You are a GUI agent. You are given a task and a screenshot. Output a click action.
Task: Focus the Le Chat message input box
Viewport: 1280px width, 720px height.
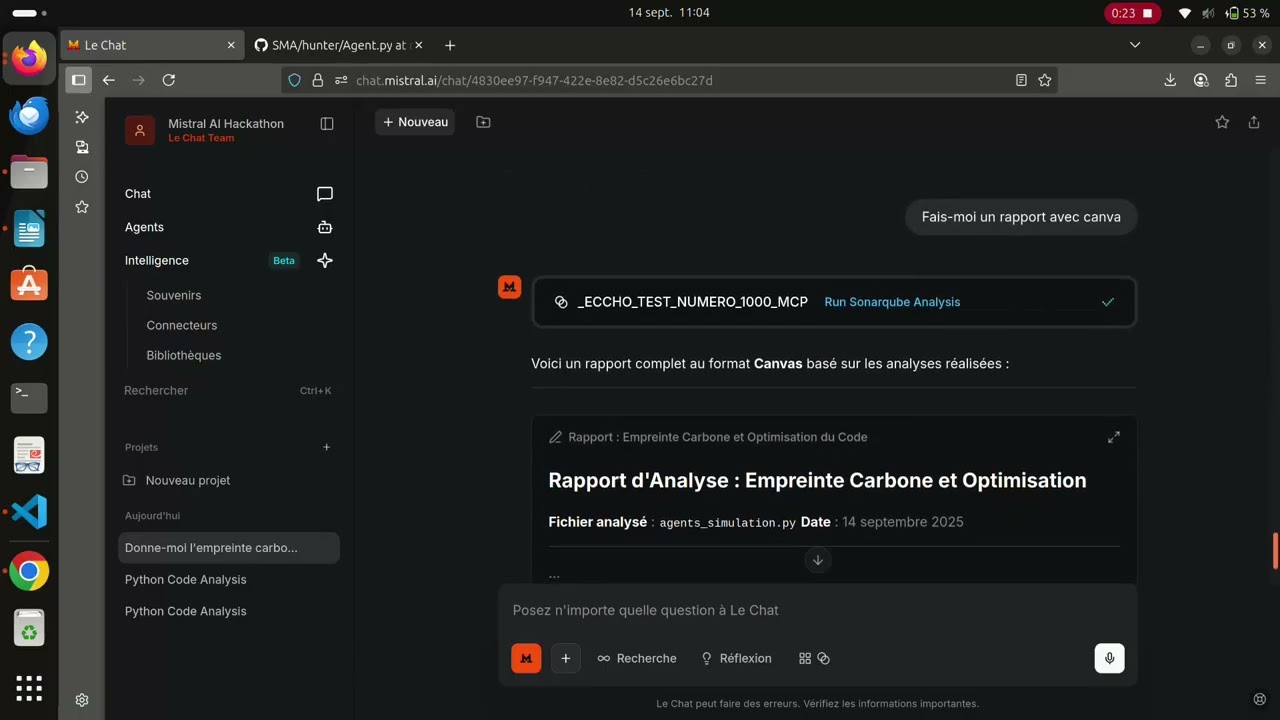pos(818,610)
